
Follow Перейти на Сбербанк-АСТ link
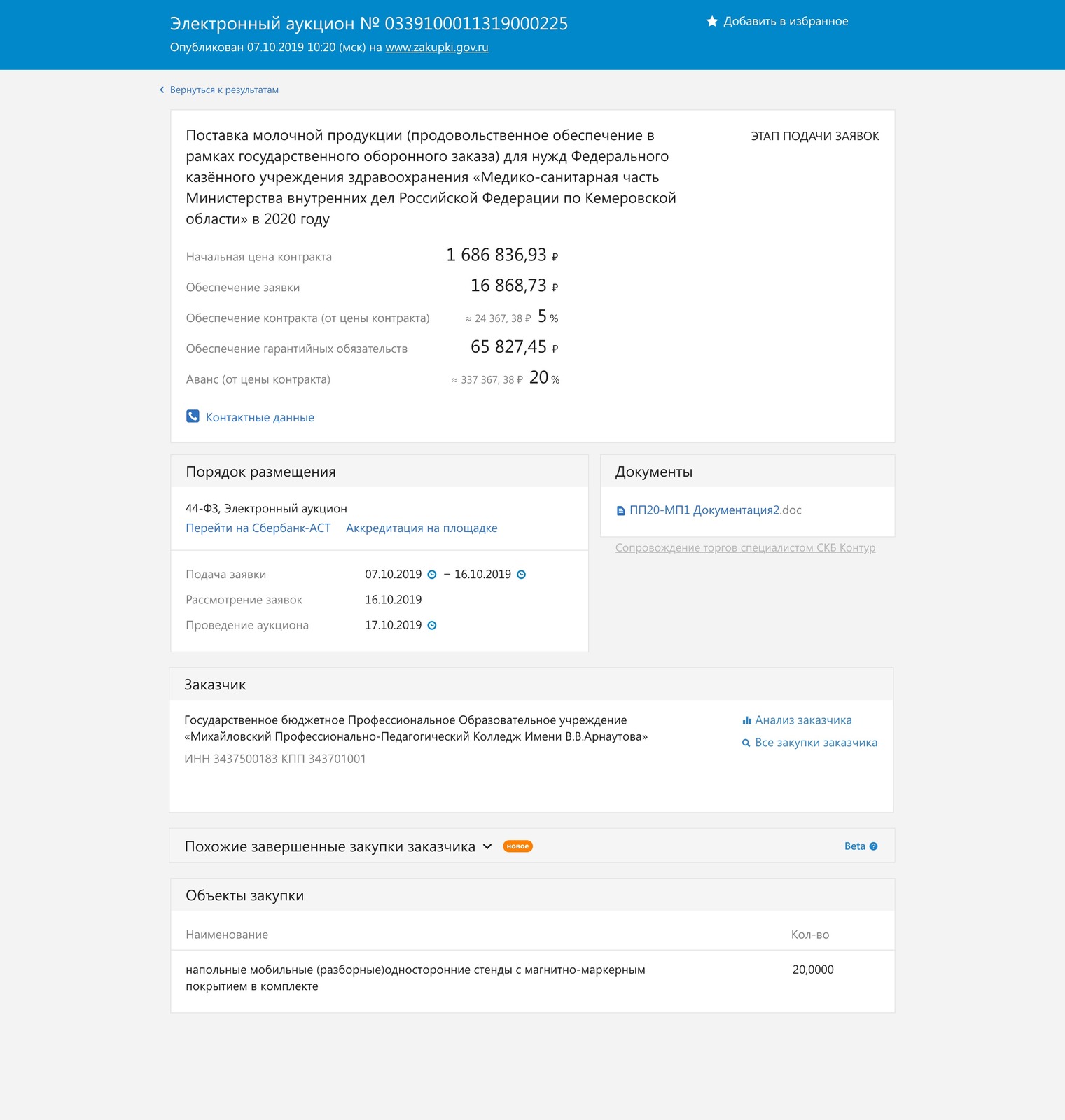pyautogui.click(x=258, y=528)
